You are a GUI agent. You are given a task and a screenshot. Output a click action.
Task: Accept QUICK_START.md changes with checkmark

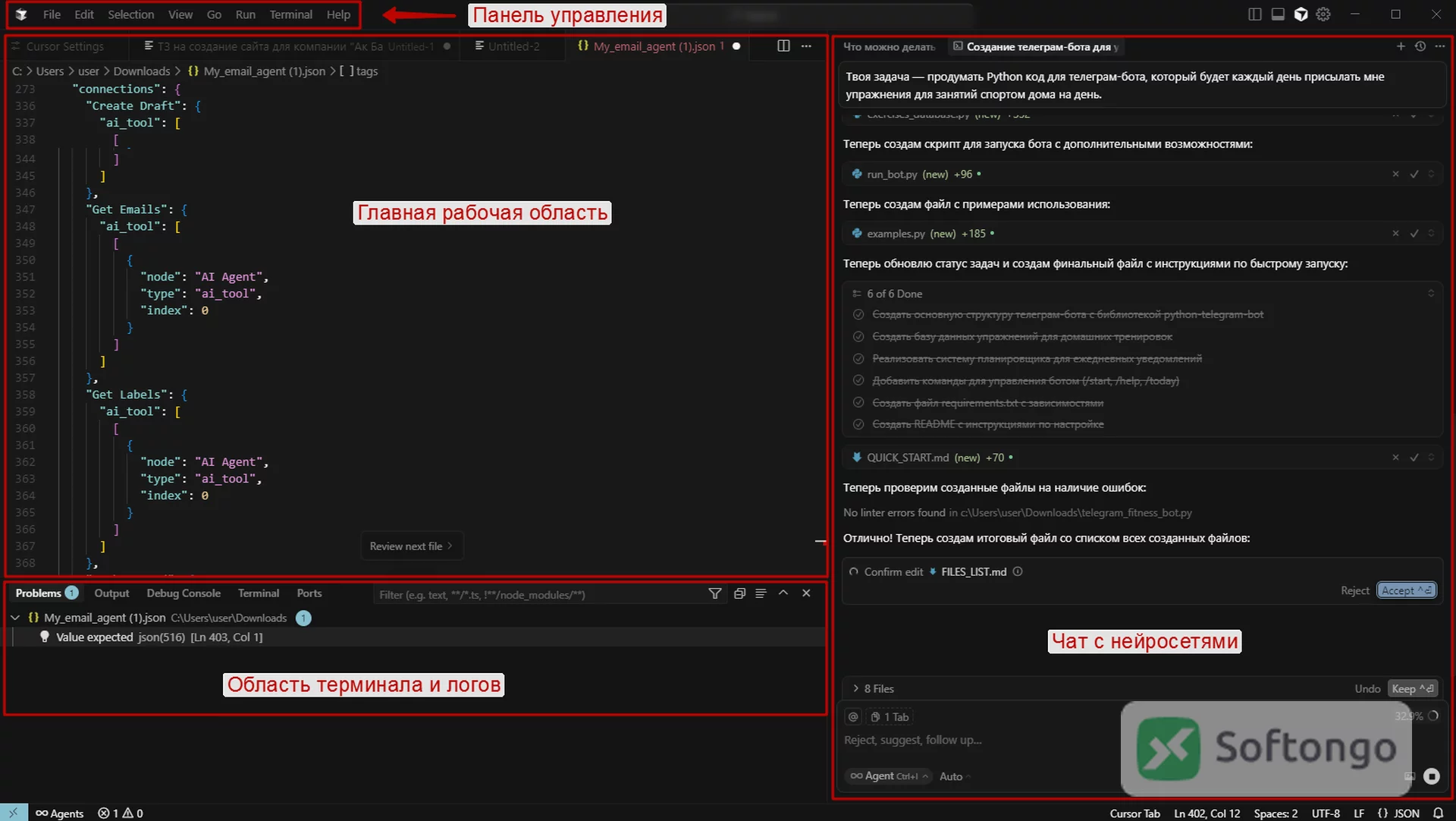1414,458
